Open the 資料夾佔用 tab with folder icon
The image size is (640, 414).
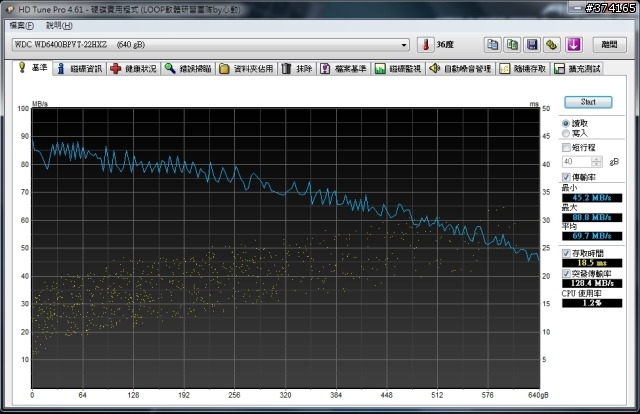pos(246,69)
